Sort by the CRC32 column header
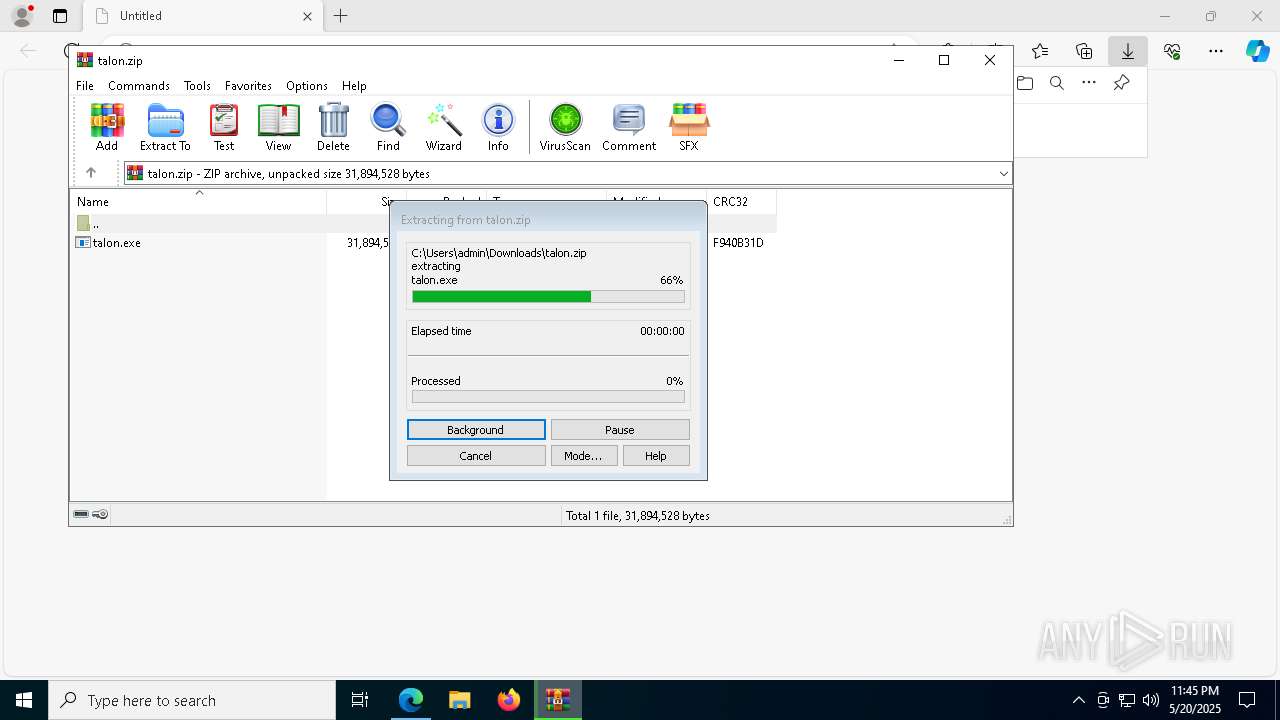 click(741, 202)
